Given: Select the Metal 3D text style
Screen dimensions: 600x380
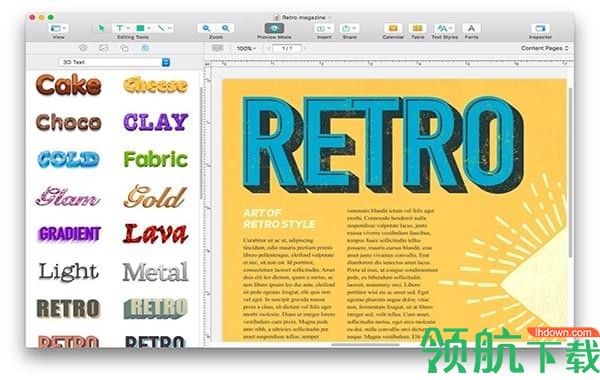Looking at the screenshot, I should (155, 271).
